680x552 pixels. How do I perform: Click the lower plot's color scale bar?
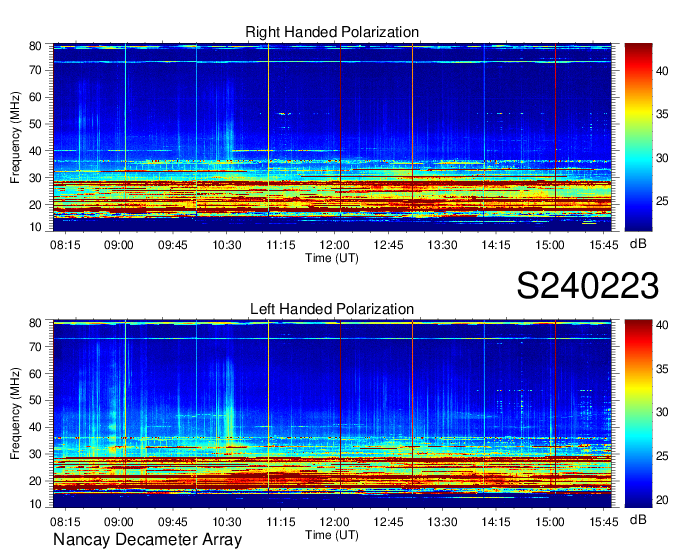[x=638, y=414]
